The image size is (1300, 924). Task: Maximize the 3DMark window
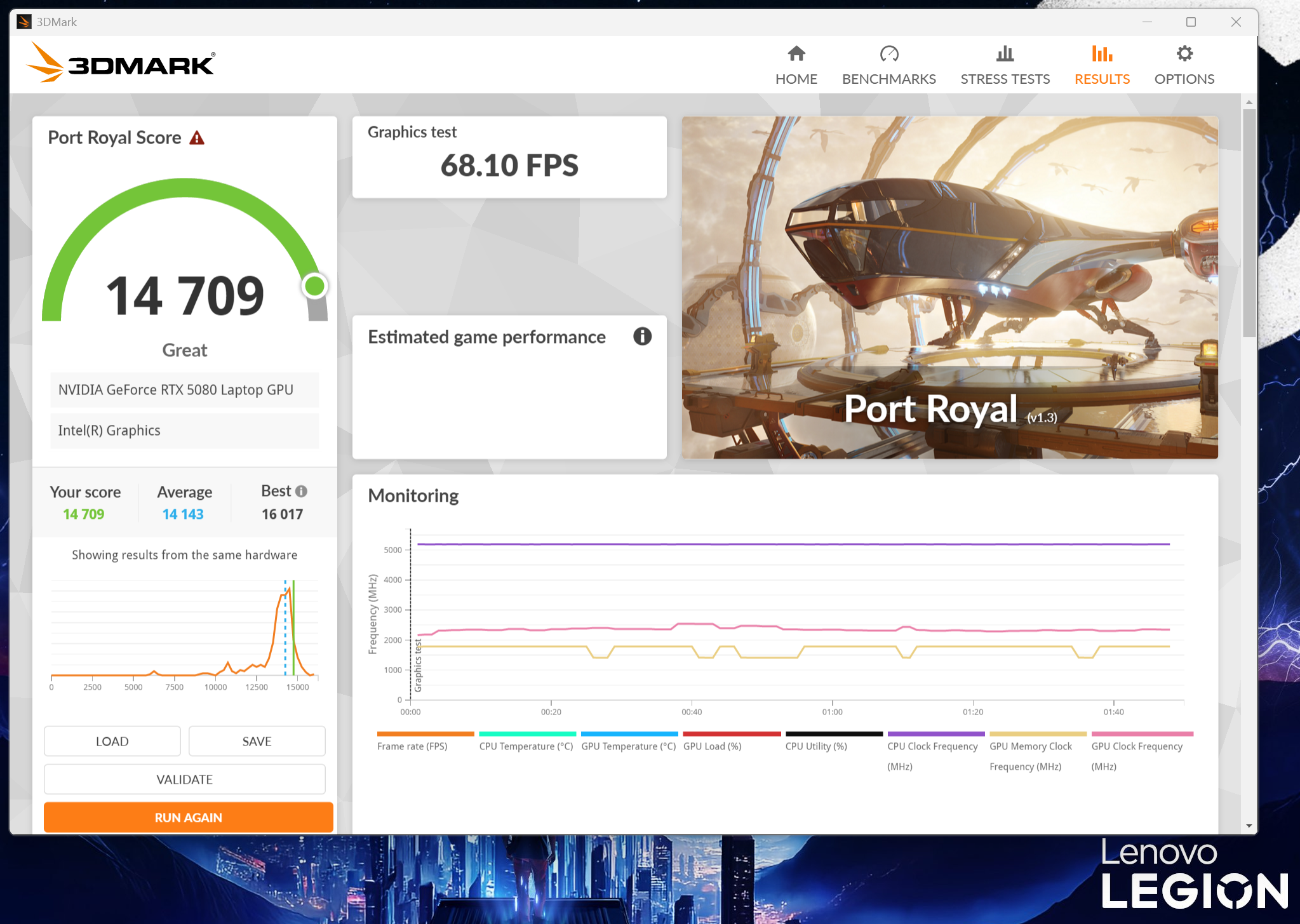pyautogui.click(x=1191, y=22)
